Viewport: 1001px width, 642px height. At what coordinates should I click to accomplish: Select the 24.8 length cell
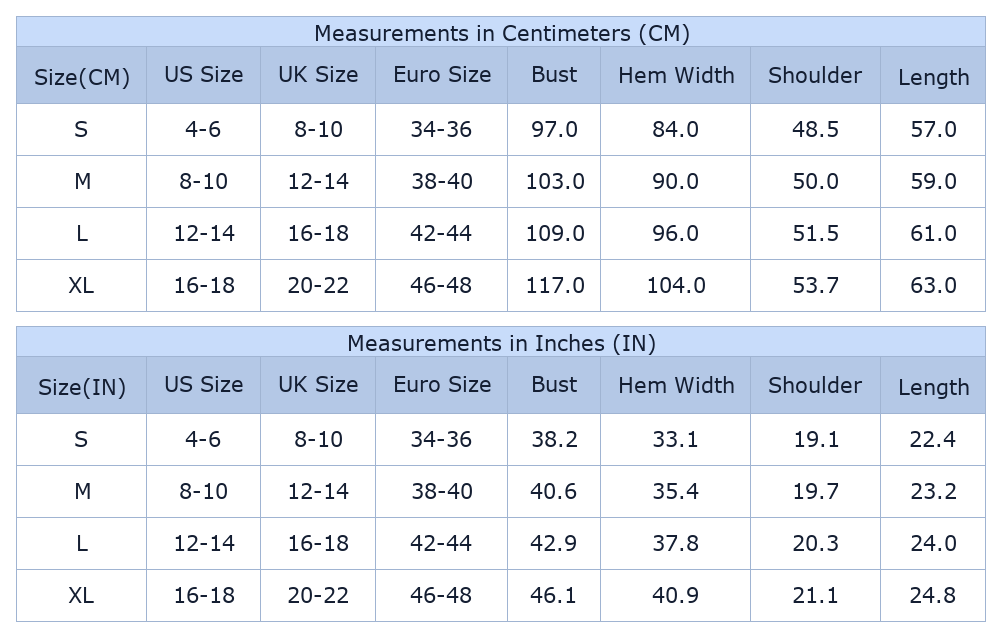[x=933, y=596]
